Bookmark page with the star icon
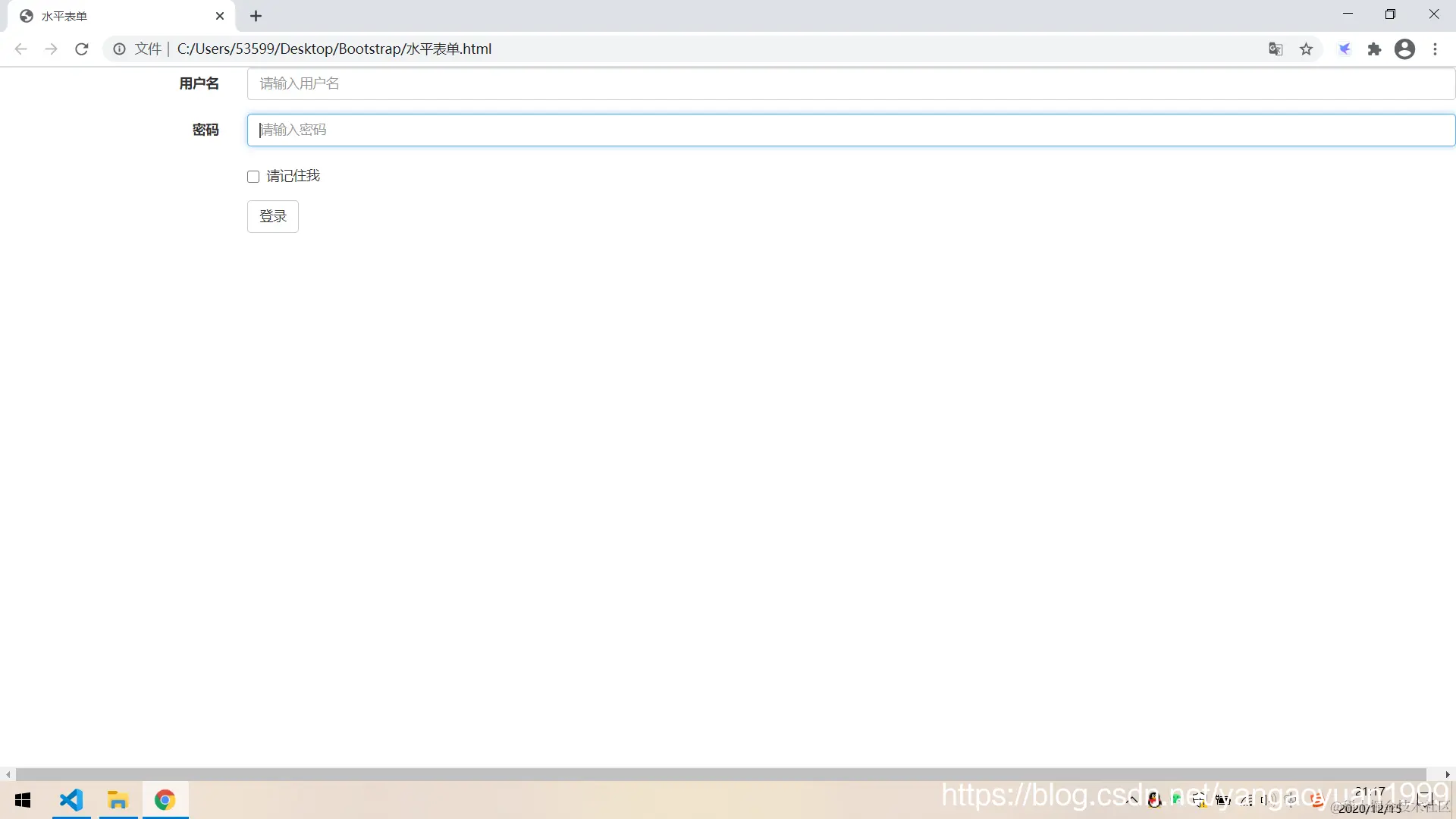The width and height of the screenshot is (1456, 819). (1306, 49)
